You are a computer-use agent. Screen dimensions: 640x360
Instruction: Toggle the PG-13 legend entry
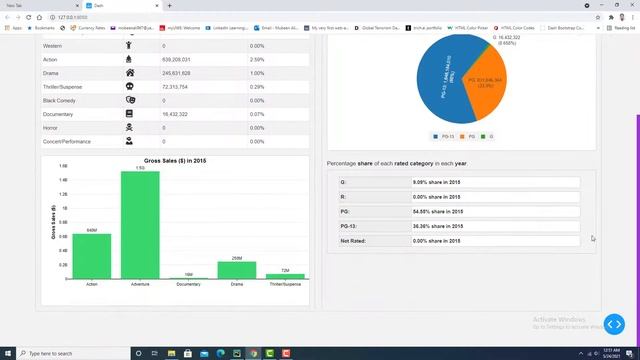[x=443, y=136]
